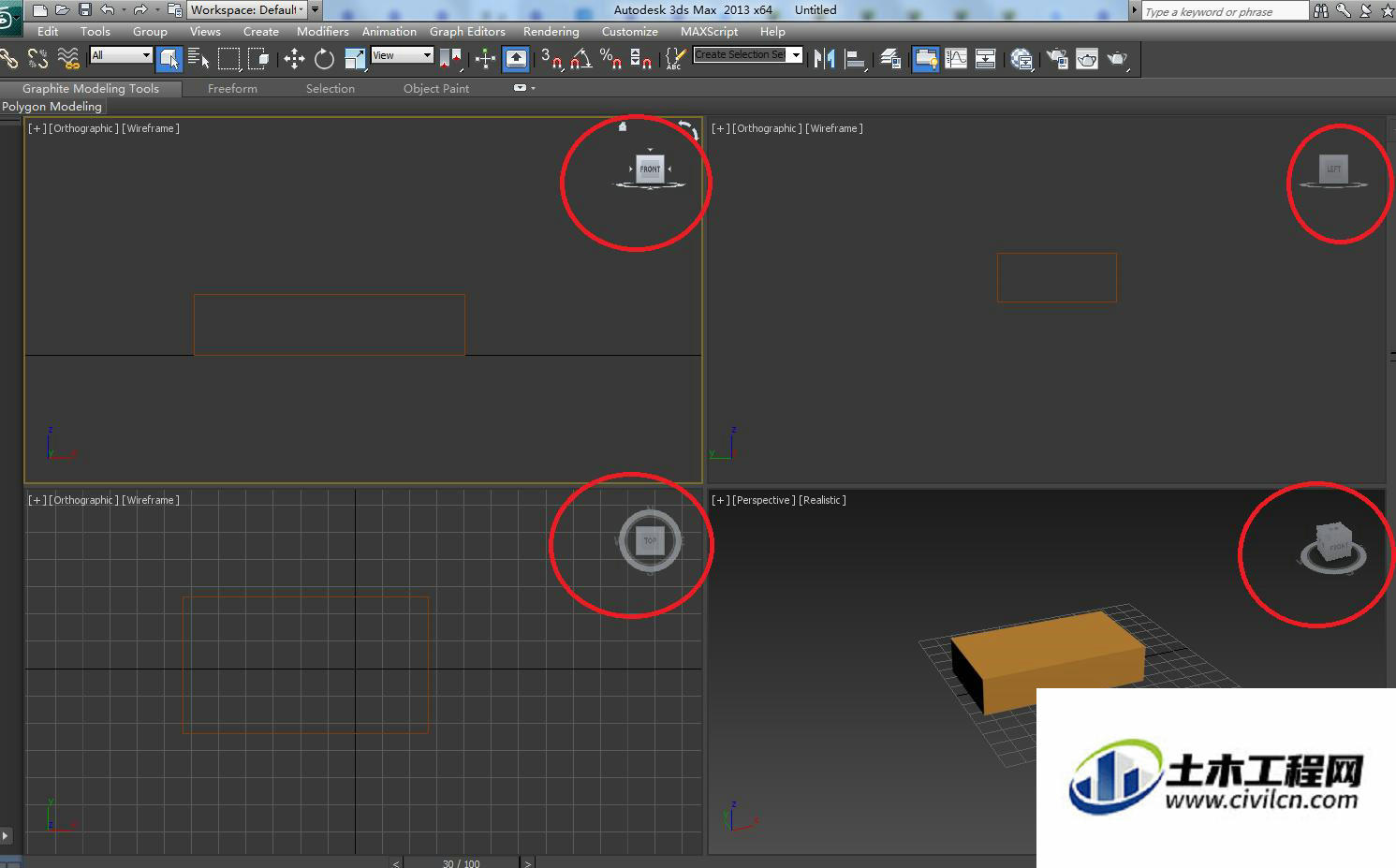Undo the last action
Image resolution: width=1396 pixels, height=868 pixels.
pos(108,9)
